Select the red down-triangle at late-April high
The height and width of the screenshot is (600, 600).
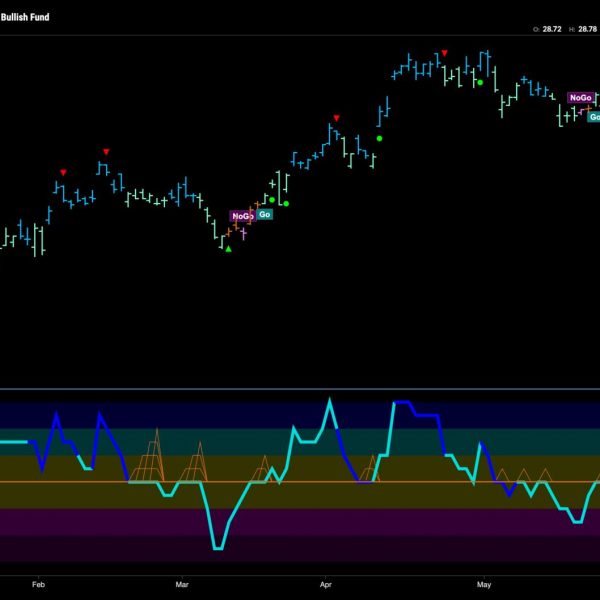[x=444, y=53]
